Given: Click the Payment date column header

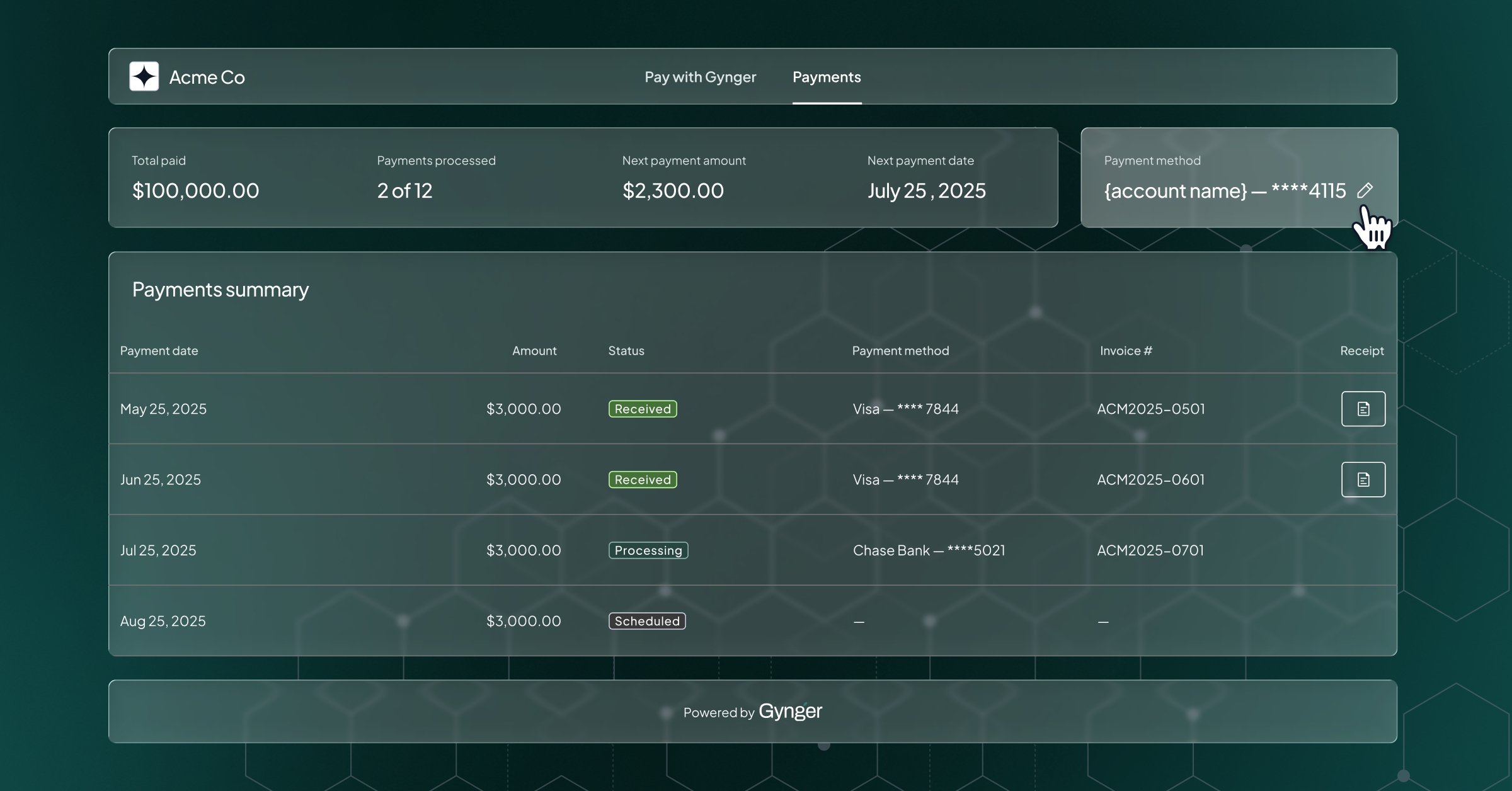Looking at the screenshot, I should pyautogui.click(x=159, y=351).
